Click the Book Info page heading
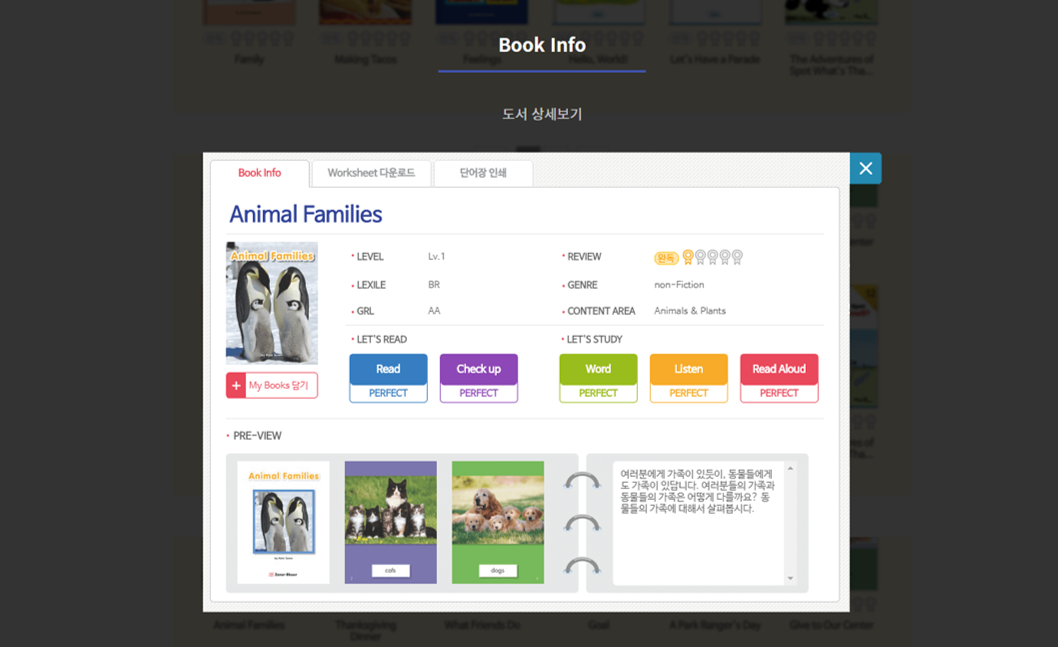Image resolution: width=1058 pixels, height=647 pixels. click(542, 45)
